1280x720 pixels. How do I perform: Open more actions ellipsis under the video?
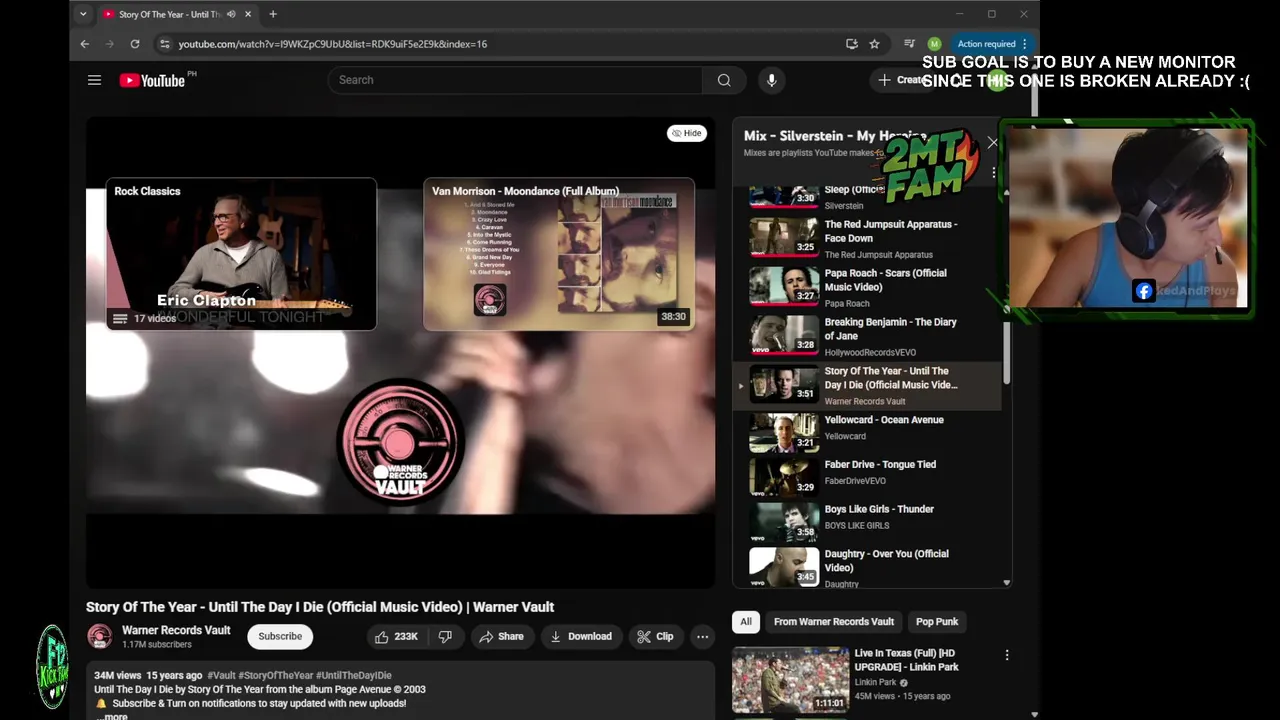(702, 636)
